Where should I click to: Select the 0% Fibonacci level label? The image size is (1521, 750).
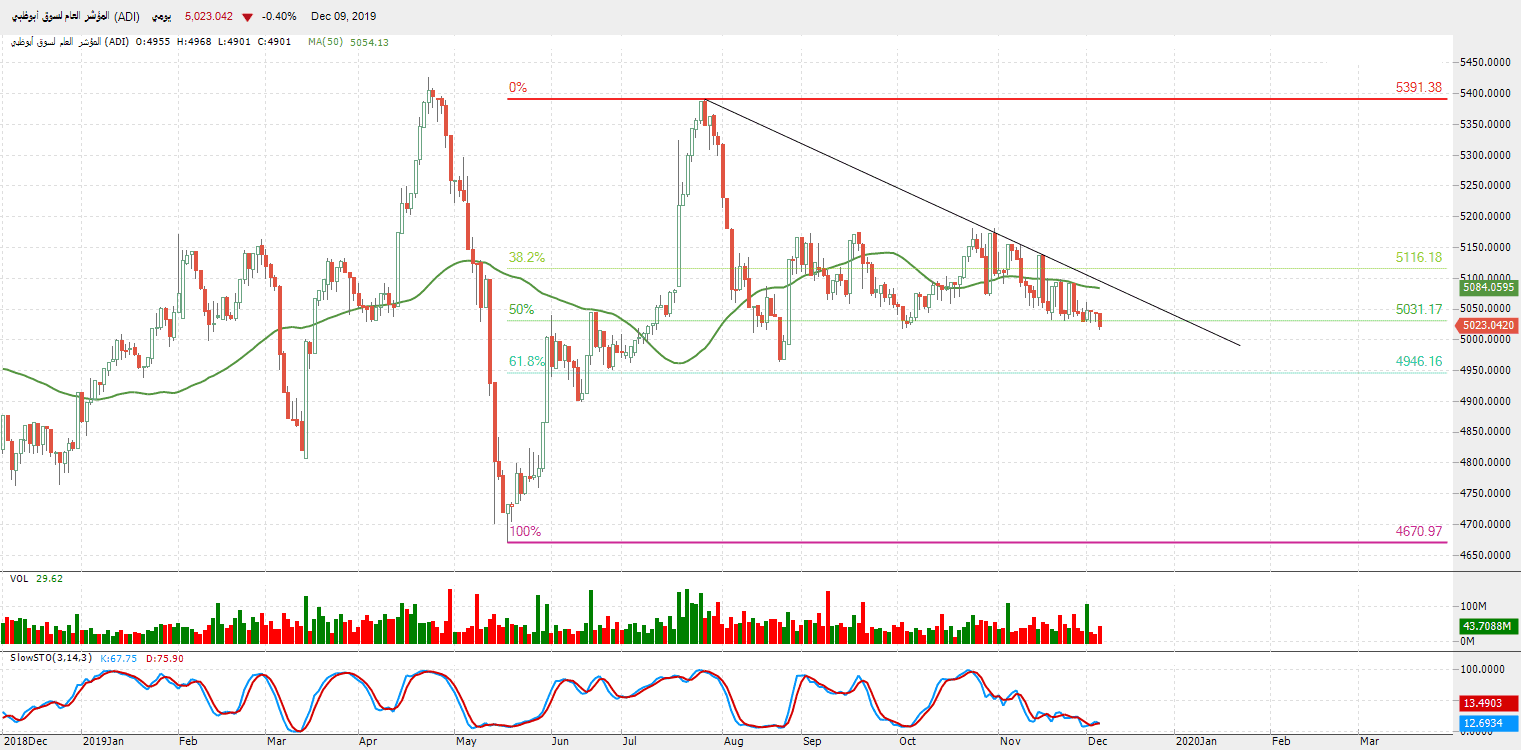518,88
